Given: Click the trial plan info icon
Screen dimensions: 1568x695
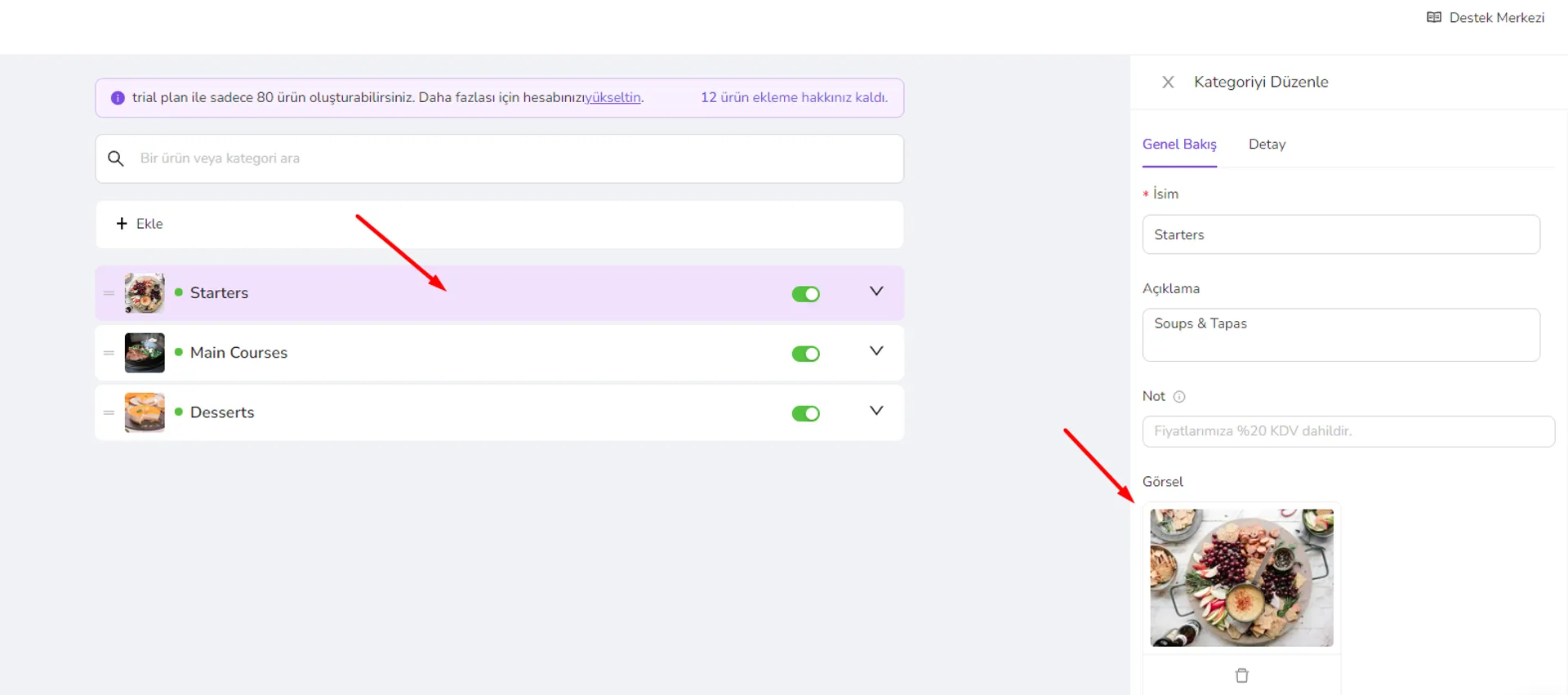Looking at the screenshot, I should point(118,98).
